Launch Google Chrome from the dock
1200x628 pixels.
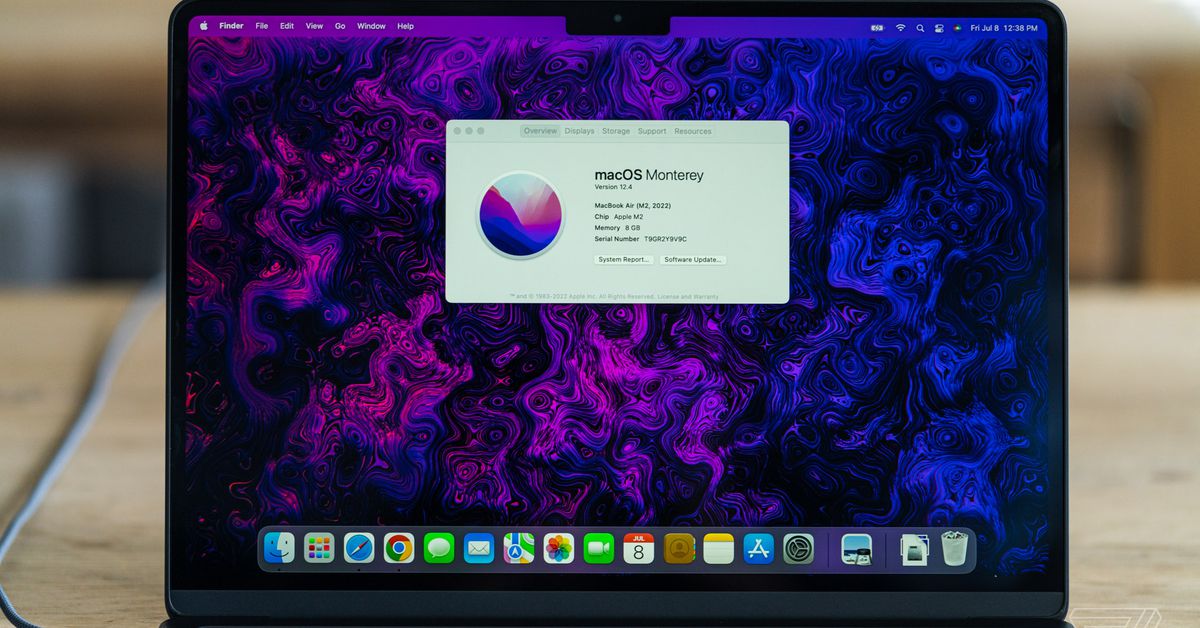point(399,548)
